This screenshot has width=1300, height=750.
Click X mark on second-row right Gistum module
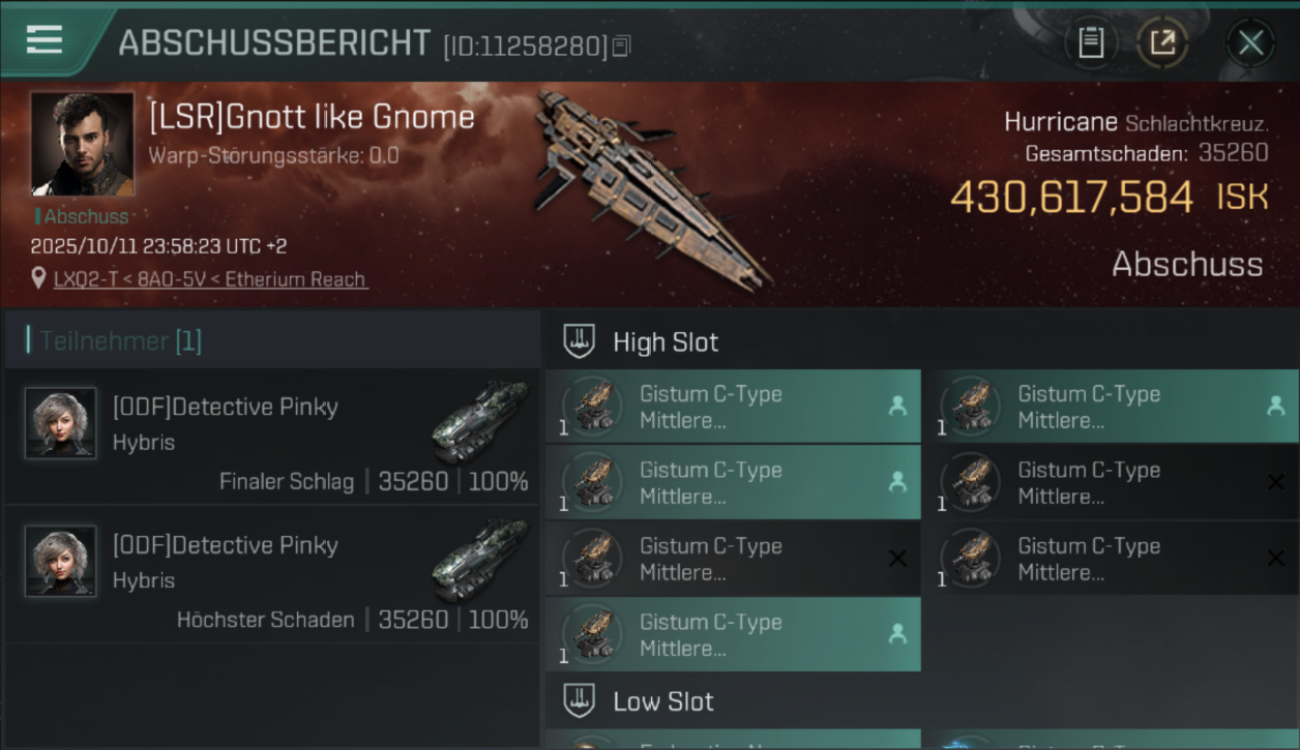pyautogui.click(x=1275, y=482)
